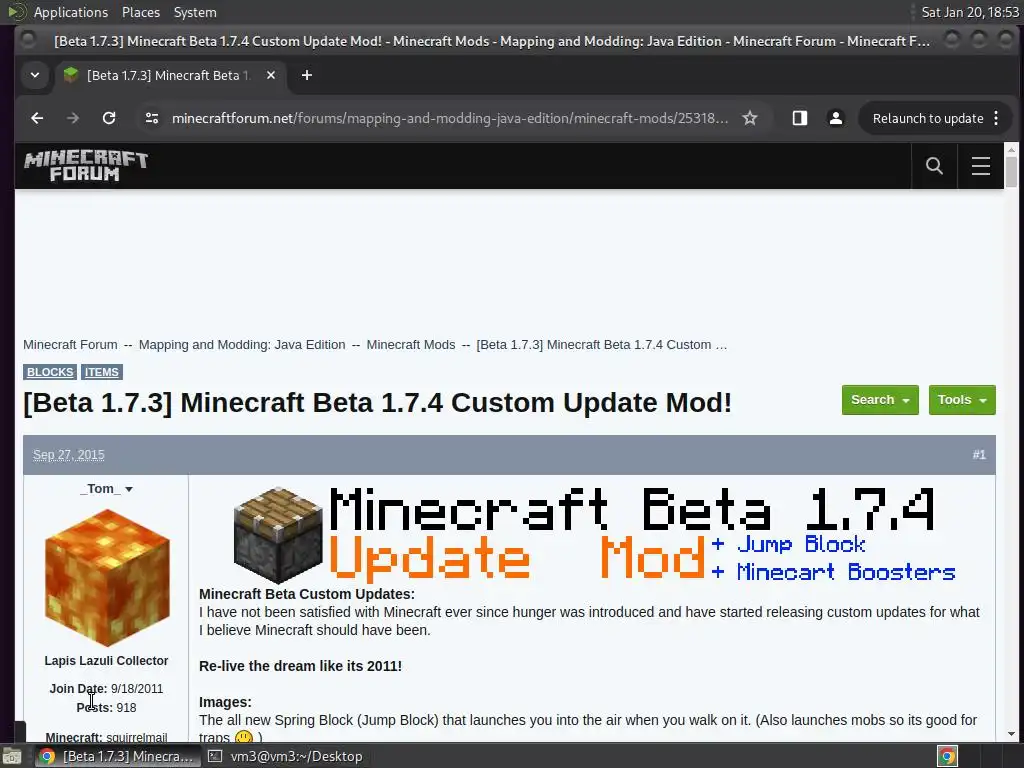
Task: Click the lava block user avatar
Action: pos(107,577)
